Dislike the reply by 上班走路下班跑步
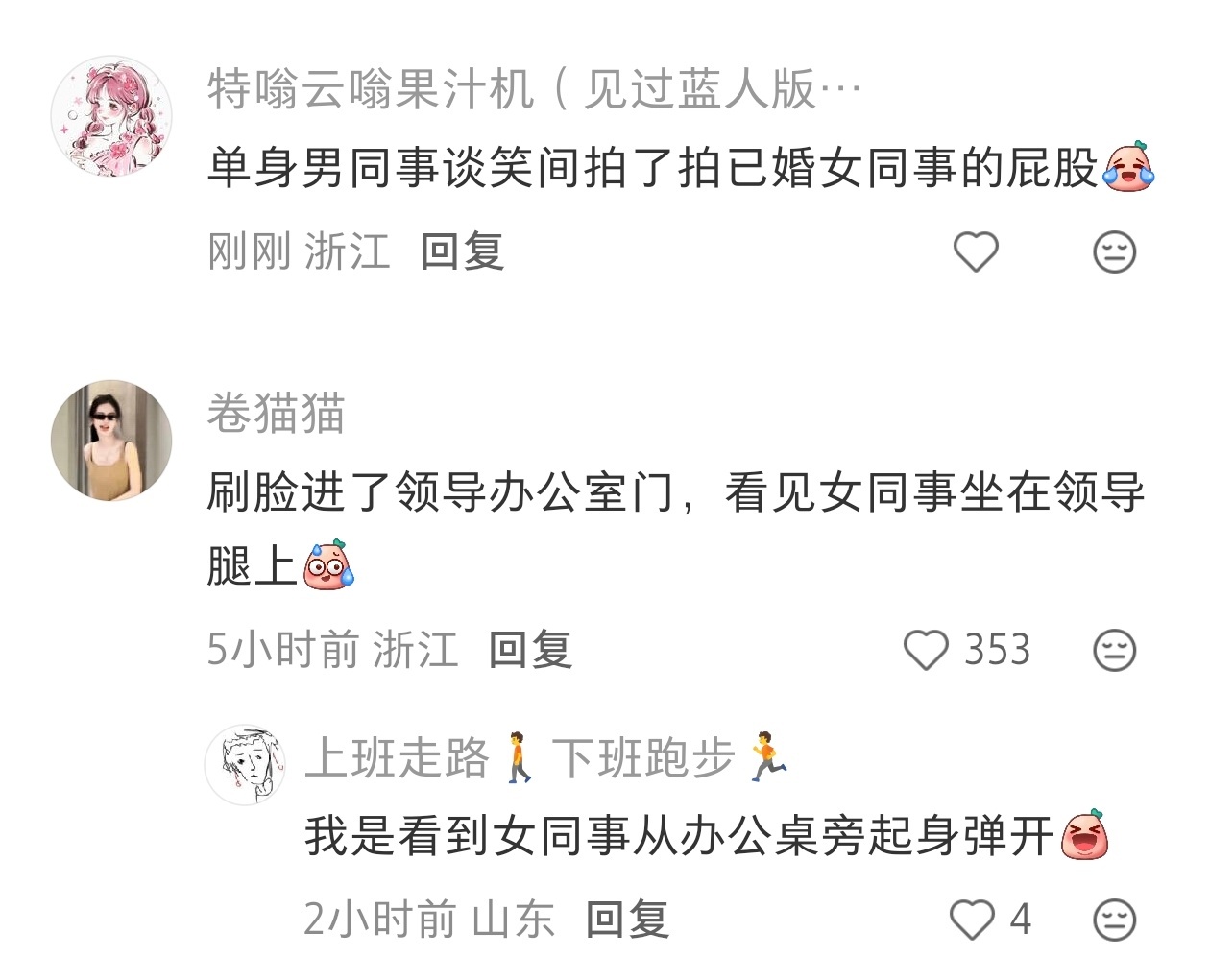 [1115, 920]
